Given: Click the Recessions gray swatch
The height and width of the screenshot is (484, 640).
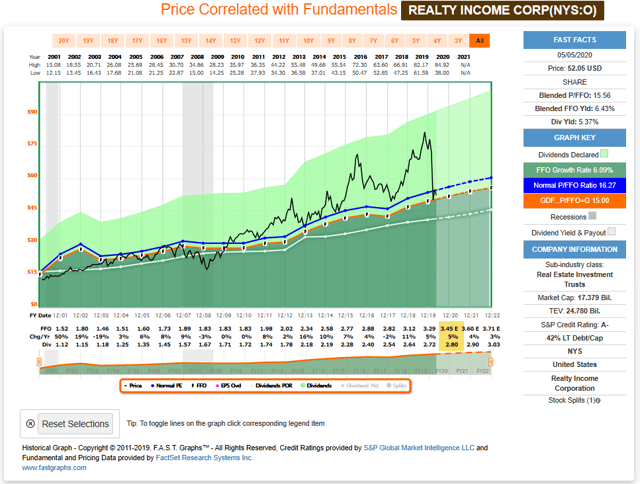Looking at the screenshot, I should click(x=592, y=216).
